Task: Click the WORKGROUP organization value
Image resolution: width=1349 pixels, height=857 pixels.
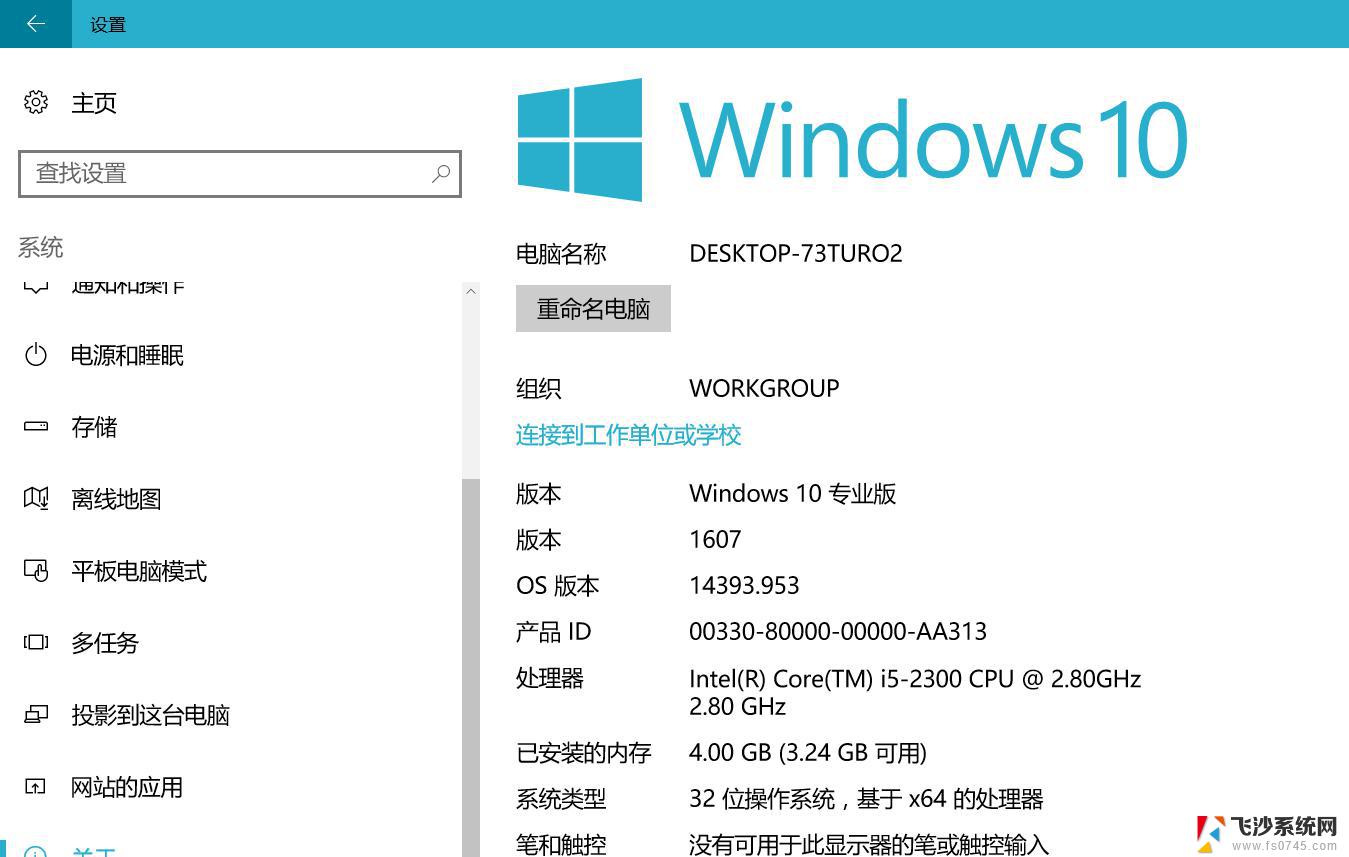Action: pos(764,388)
